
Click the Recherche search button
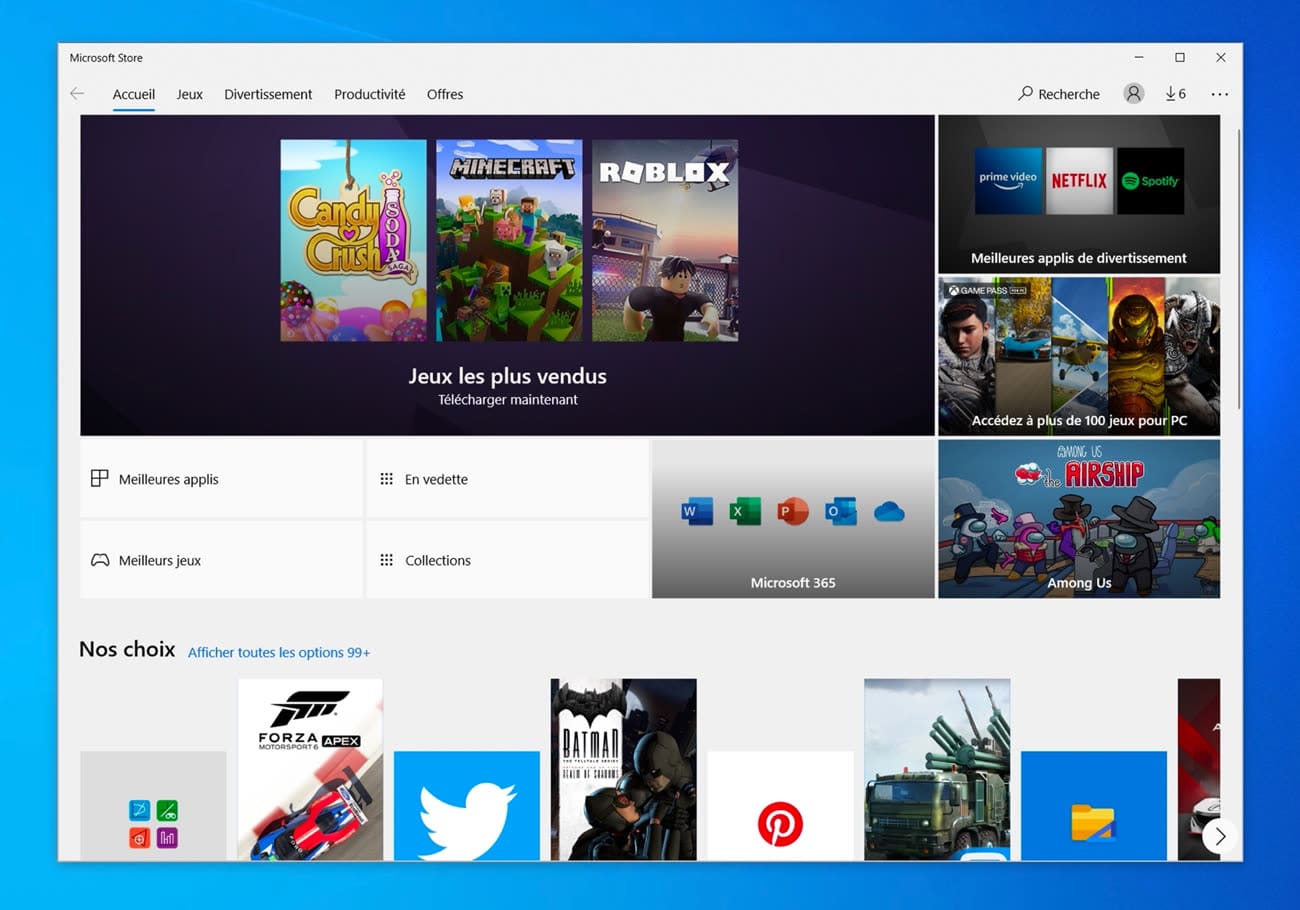coord(1059,94)
